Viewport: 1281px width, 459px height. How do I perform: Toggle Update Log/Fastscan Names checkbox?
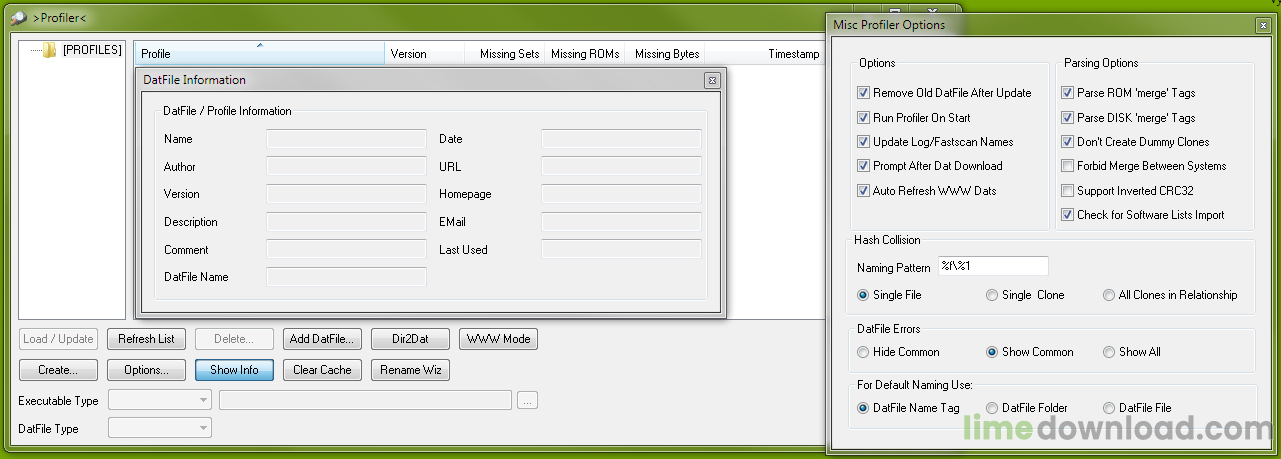pyautogui.click(x=864, y=142)
